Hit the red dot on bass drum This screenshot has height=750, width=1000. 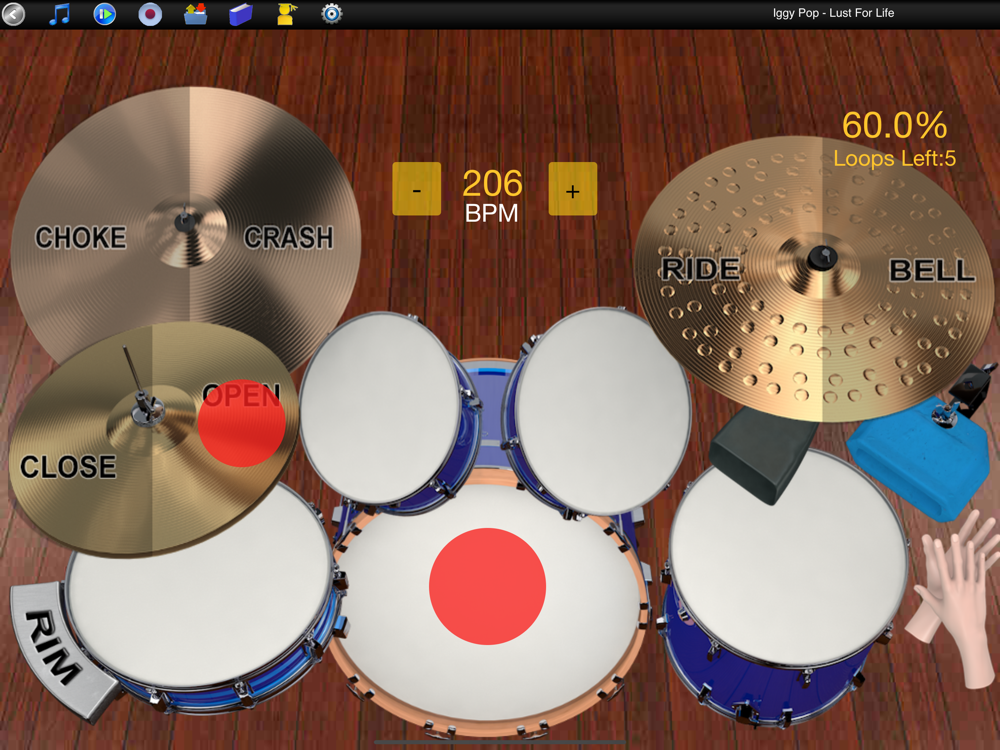[x=487, y=586]
